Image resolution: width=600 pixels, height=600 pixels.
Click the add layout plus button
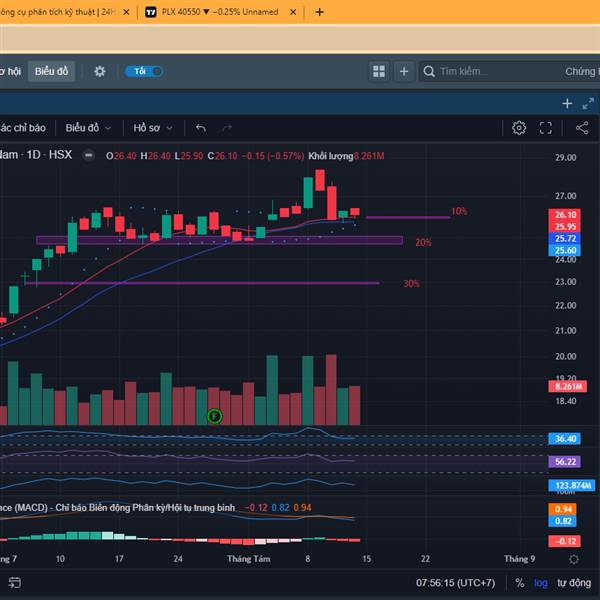point(404,71)
